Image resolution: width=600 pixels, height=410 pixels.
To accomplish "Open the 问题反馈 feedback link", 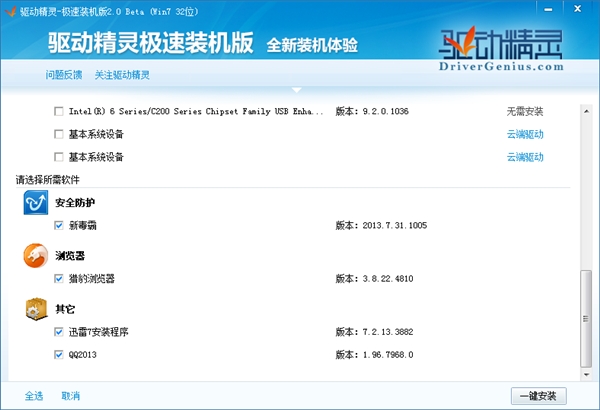I will click(x=64, y=75).
